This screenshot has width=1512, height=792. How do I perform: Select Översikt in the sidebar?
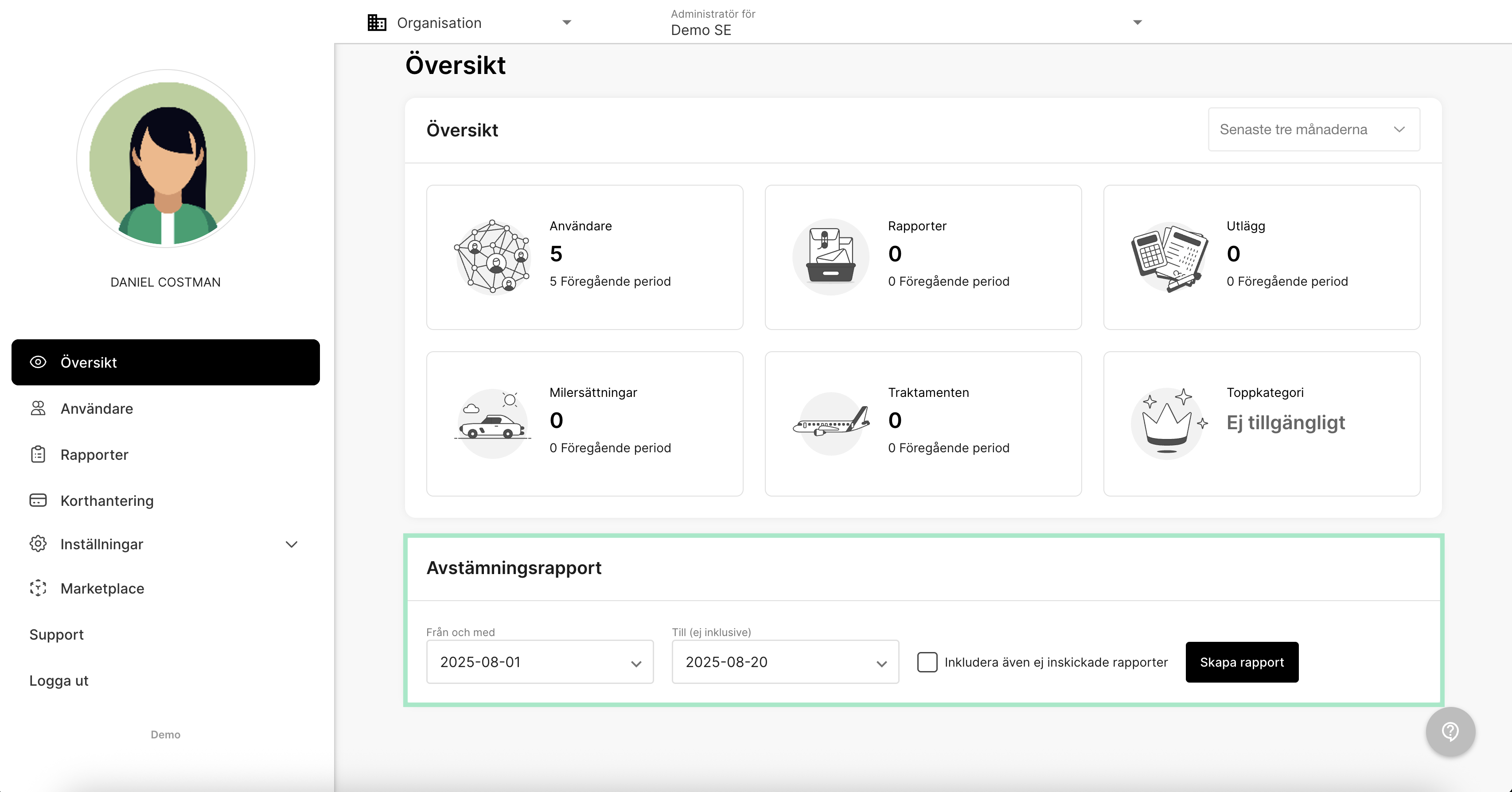pyautogui.click(x=166, y=362)
